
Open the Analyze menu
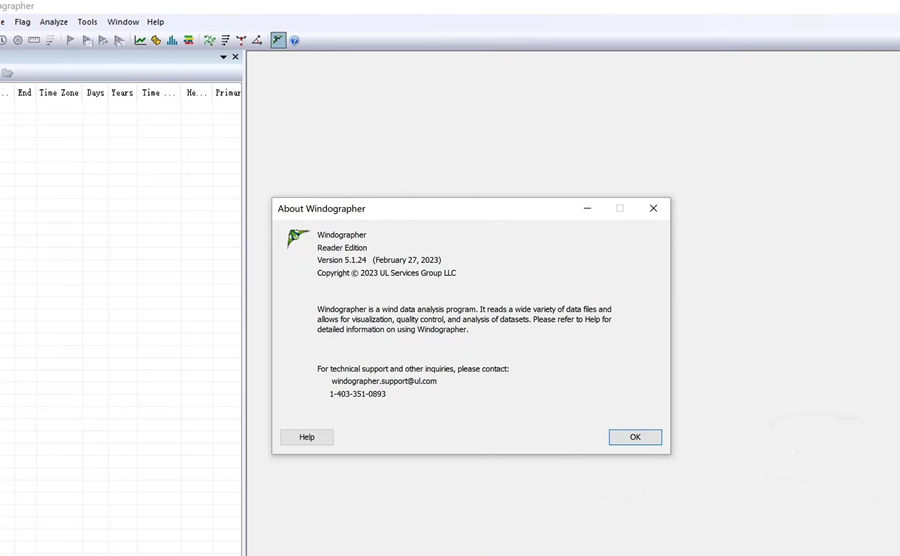54,22
